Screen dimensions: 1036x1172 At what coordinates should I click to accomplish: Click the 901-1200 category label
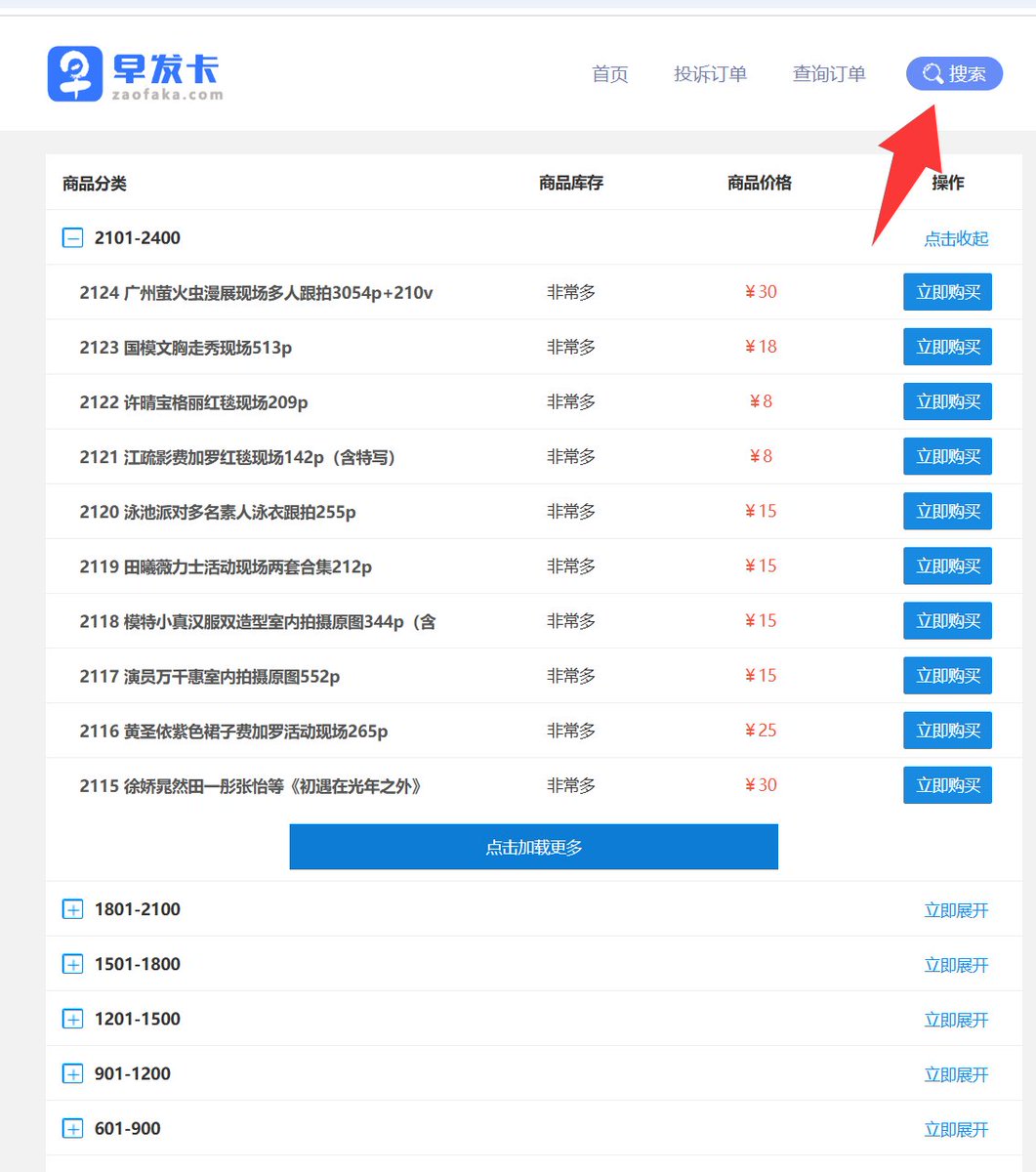click(133, 1073)
